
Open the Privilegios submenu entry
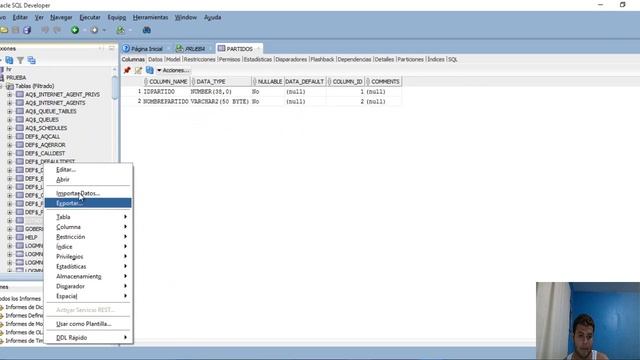(x=88, y=256)
